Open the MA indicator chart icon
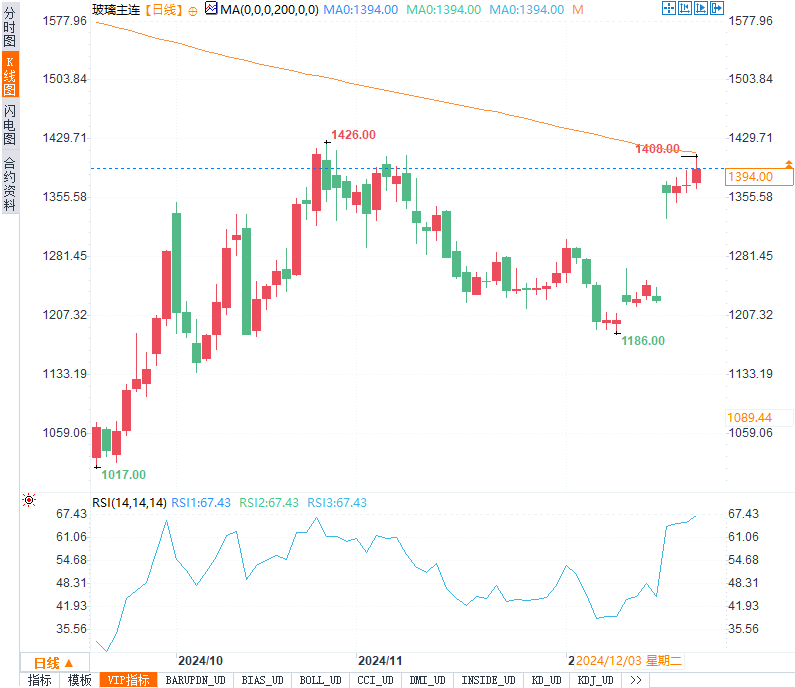This screenshot has height=688, width=795. coord(211,8)
